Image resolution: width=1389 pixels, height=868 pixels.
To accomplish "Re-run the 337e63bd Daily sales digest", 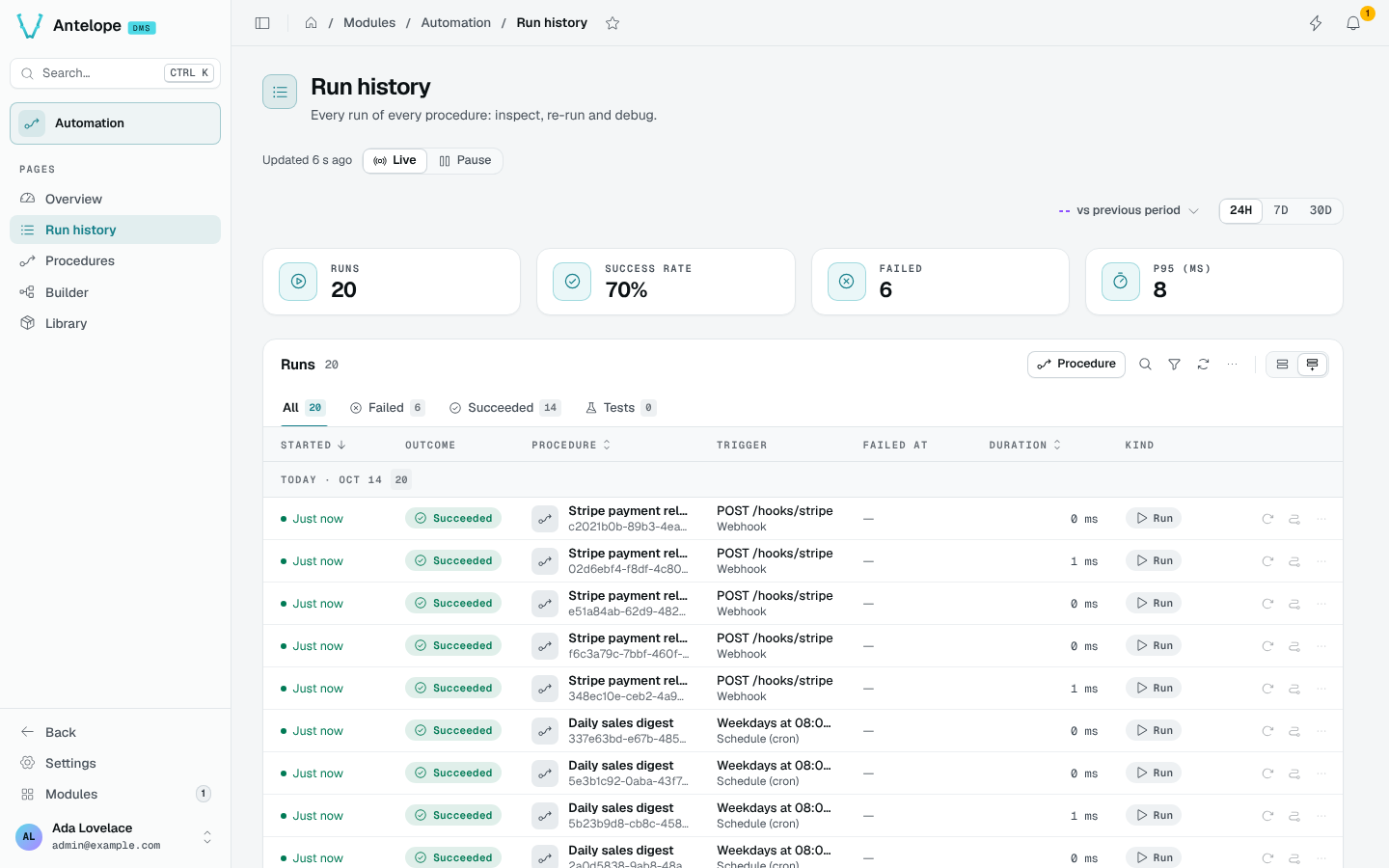I will pyautogui.click(x=1267, y=731).
